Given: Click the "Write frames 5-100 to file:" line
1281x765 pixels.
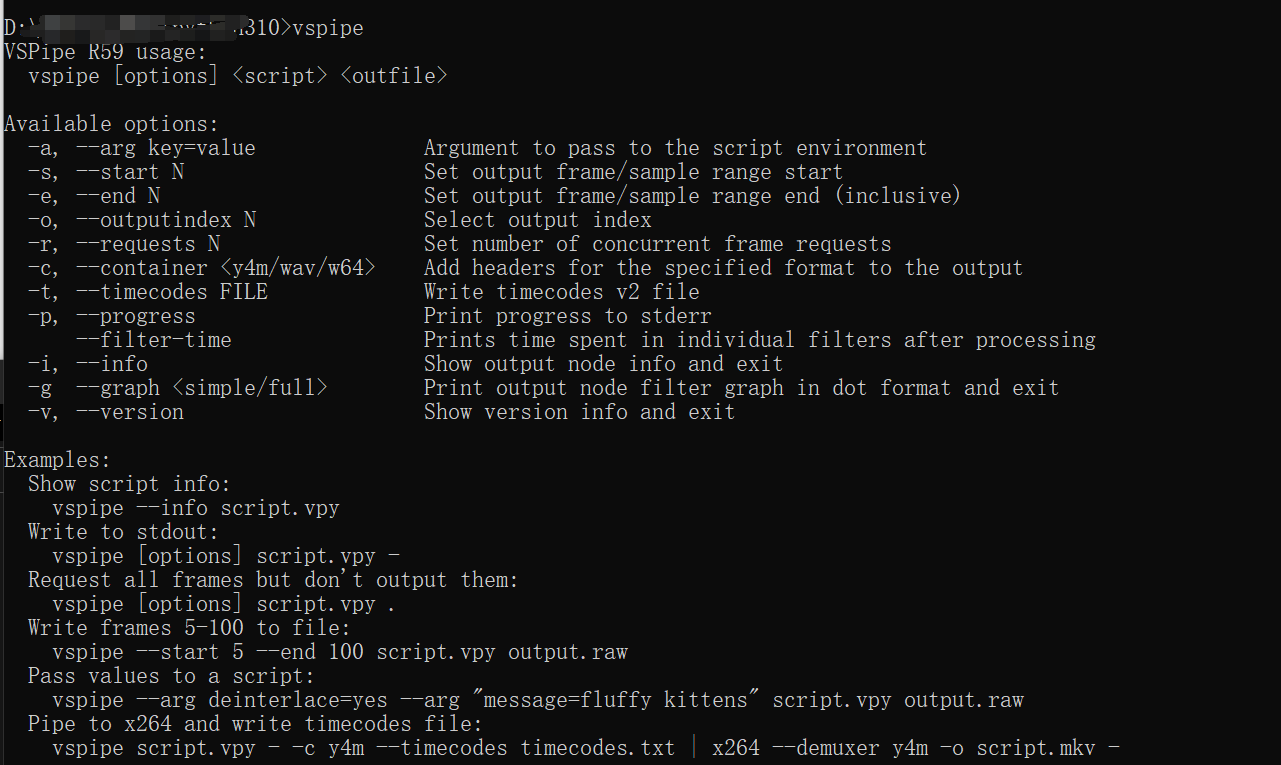Looking at the screenshot, I should tap(189, 628).
